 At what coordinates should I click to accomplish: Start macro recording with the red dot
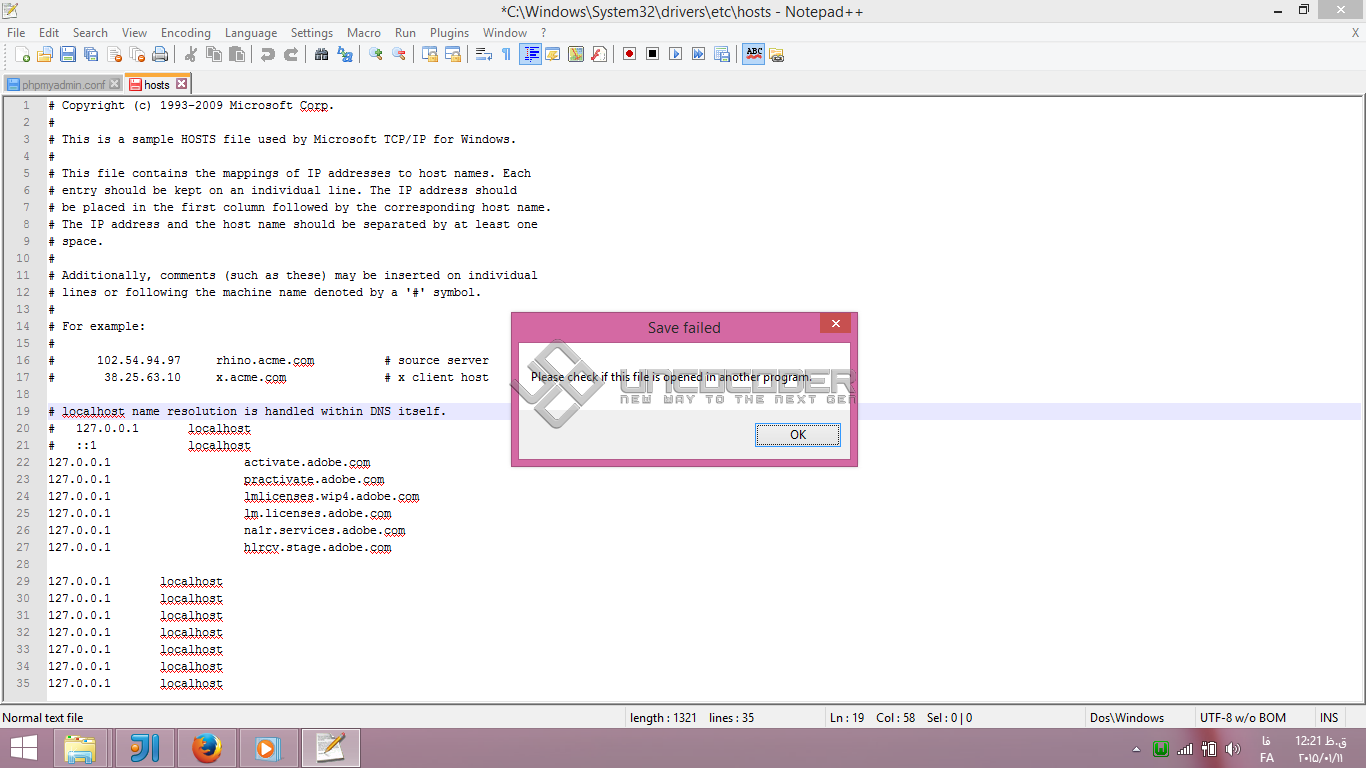point(629,54)
